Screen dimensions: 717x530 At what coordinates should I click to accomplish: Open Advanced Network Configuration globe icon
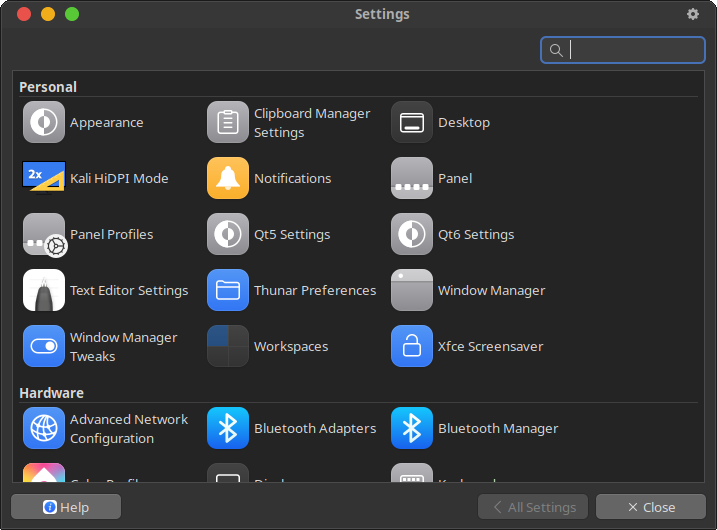[x=44, y=428]
